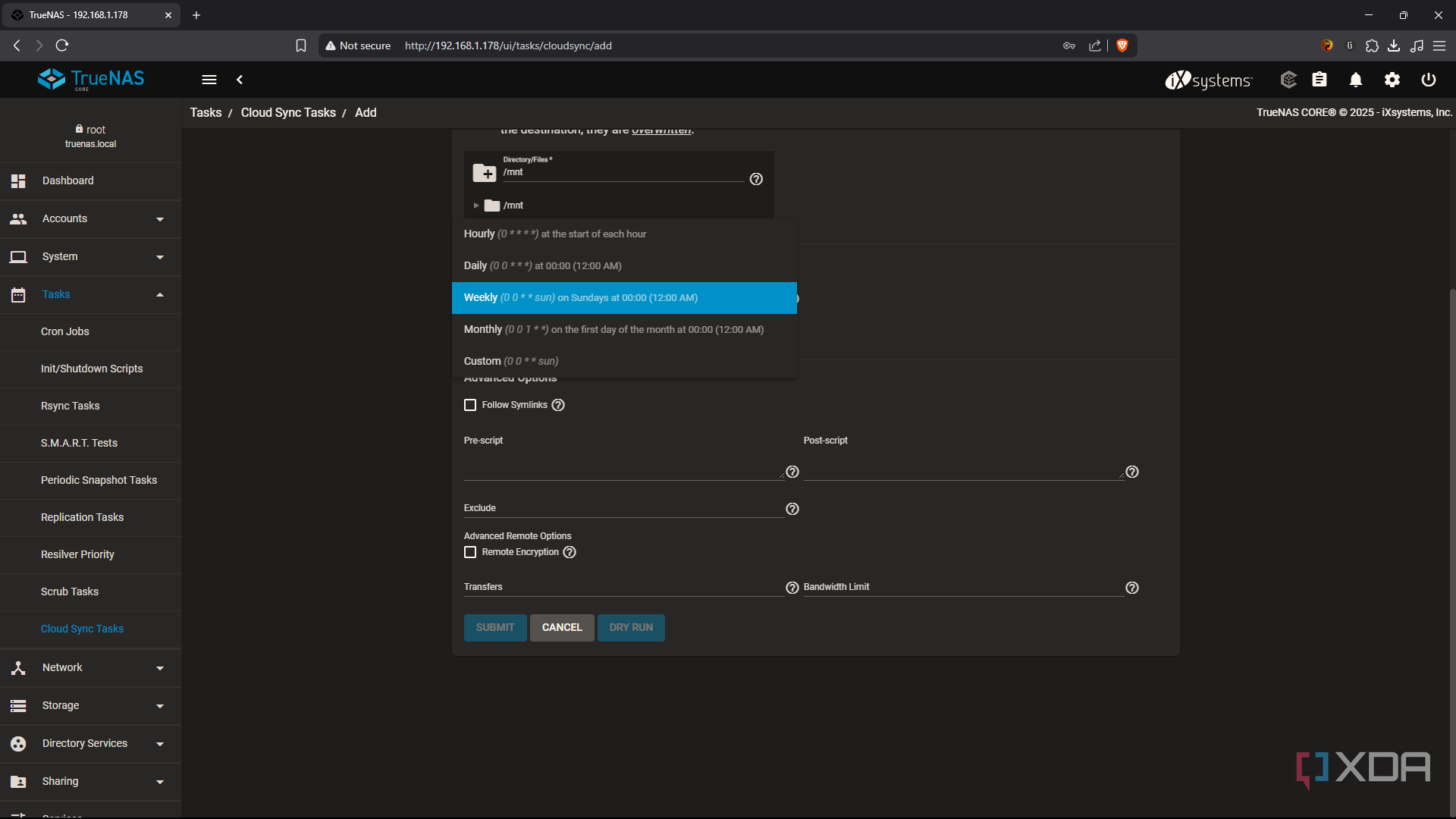Viewport: 1456px width, 819px height.
Task: Expand the /mnt folder tree node
Action: (476, 206)
